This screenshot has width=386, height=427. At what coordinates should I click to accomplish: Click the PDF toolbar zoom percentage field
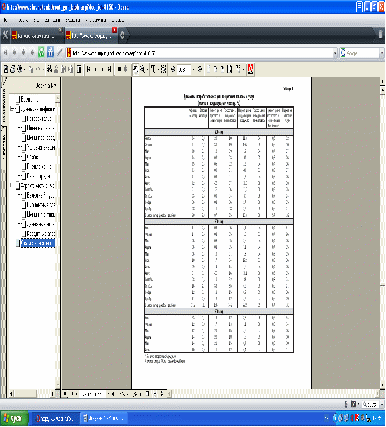184,69
